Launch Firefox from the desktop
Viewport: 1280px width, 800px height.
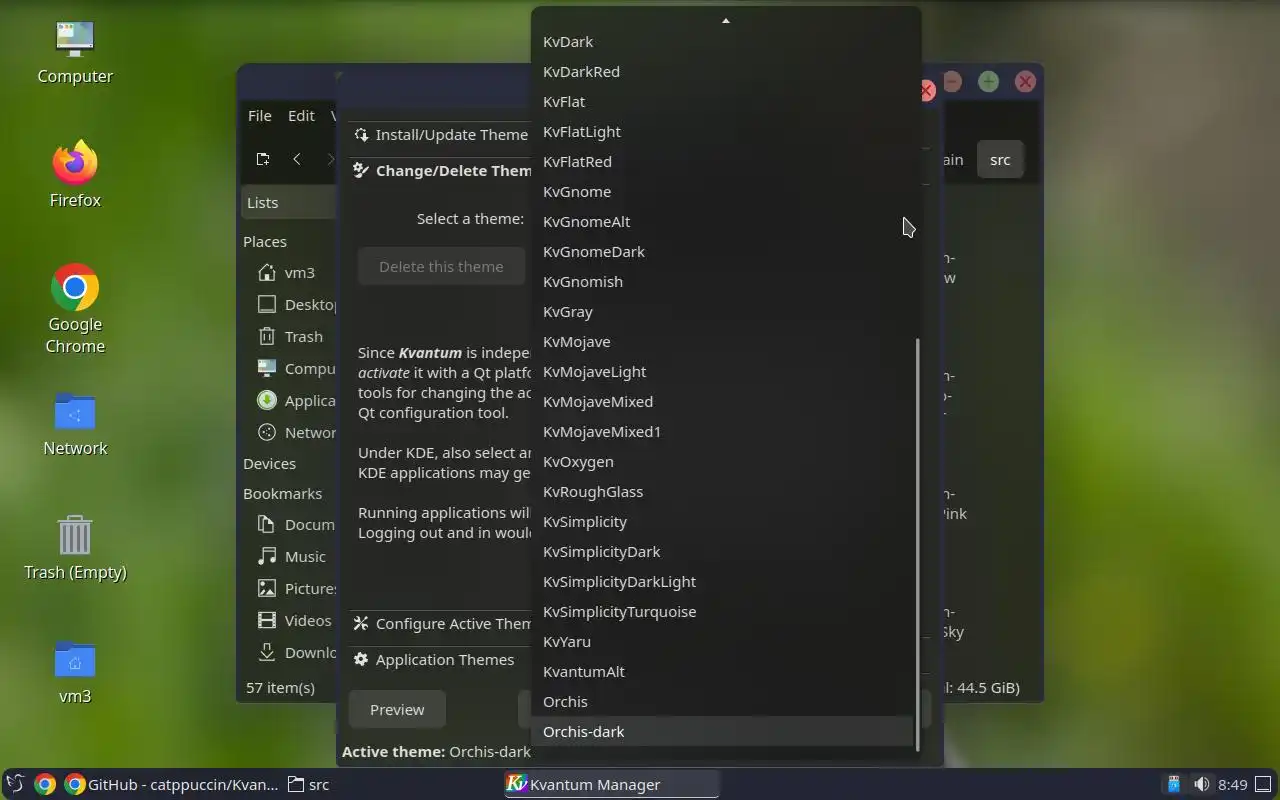coord(75,175)
